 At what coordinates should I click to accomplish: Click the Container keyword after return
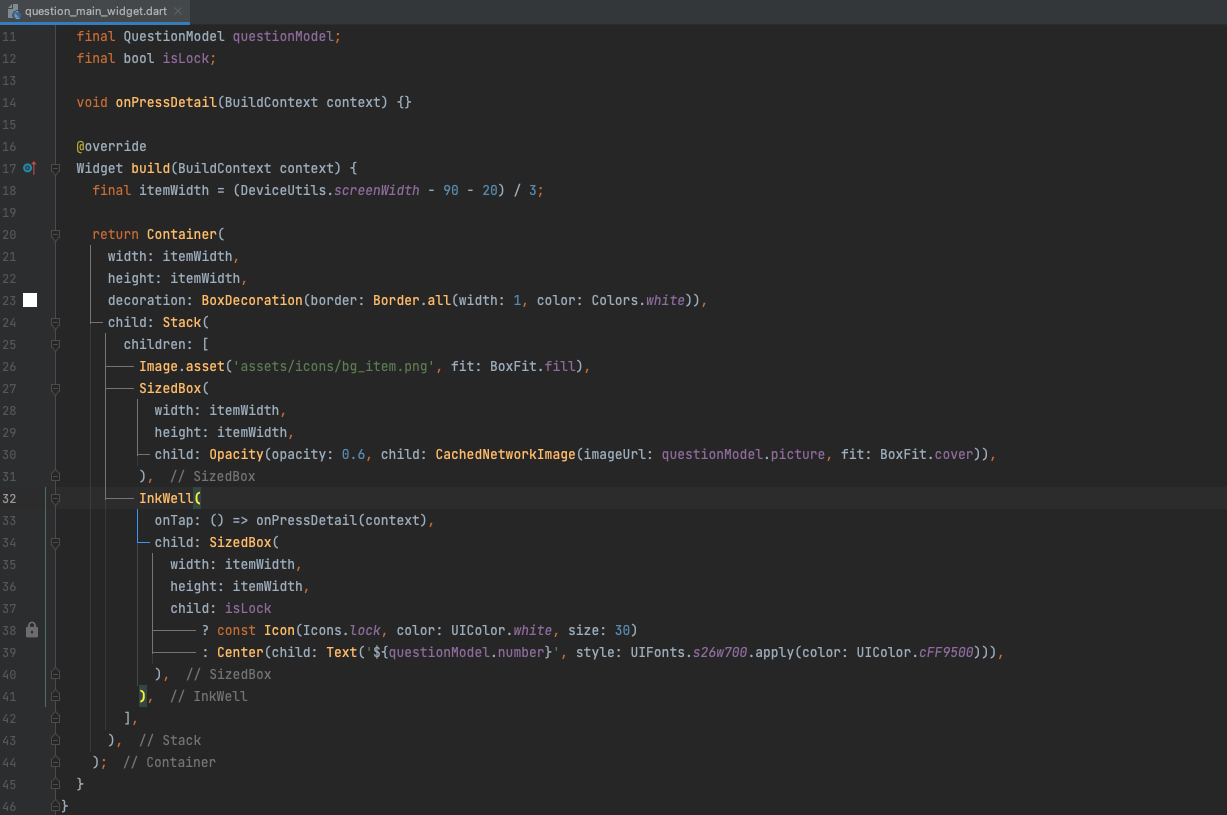182,234
